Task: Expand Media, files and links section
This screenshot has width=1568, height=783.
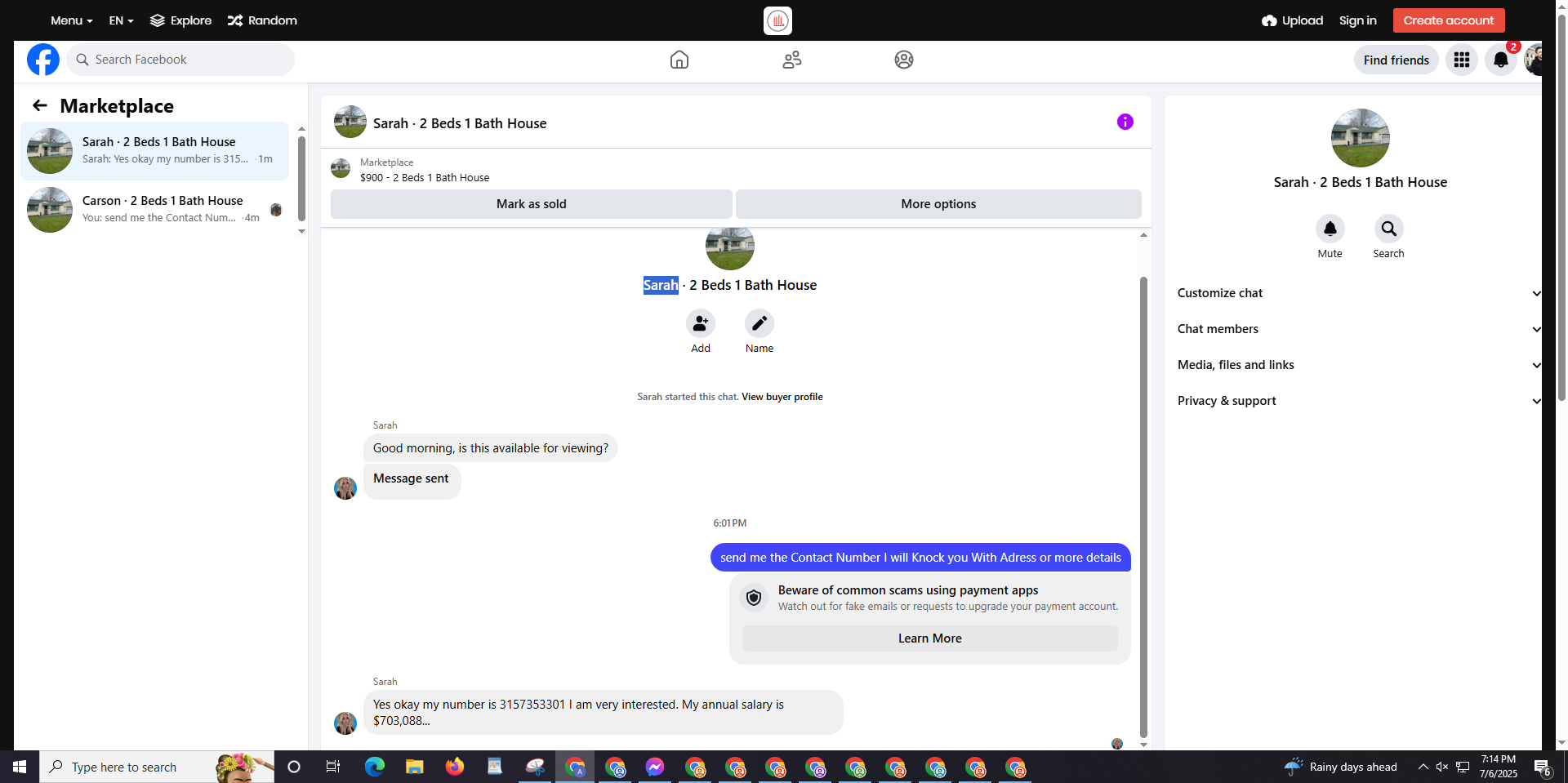Action: 1359,365
